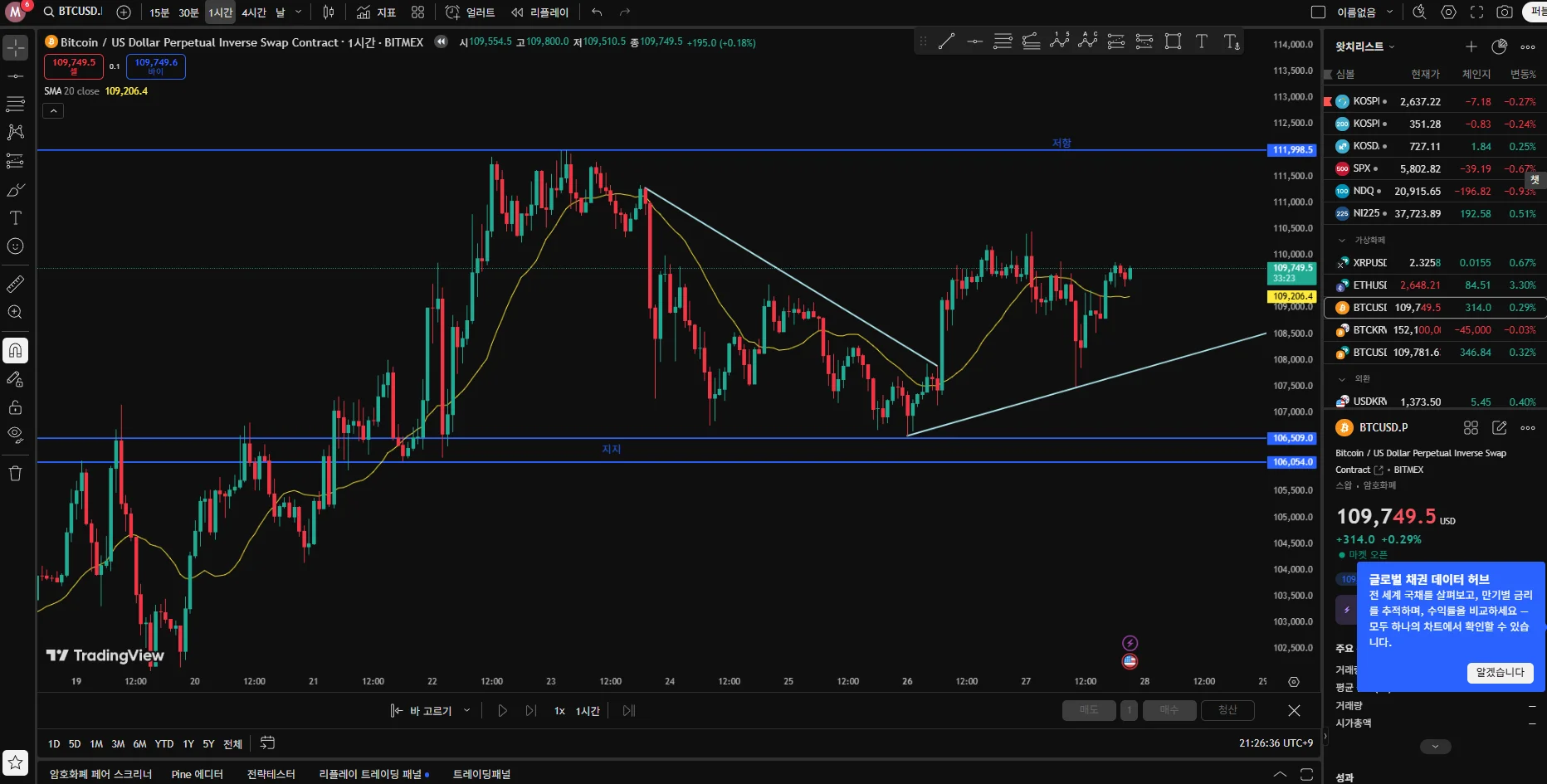Open the 리플레이 트레이딩 패널 tab

pyautogui.click(x=373, y=774)
